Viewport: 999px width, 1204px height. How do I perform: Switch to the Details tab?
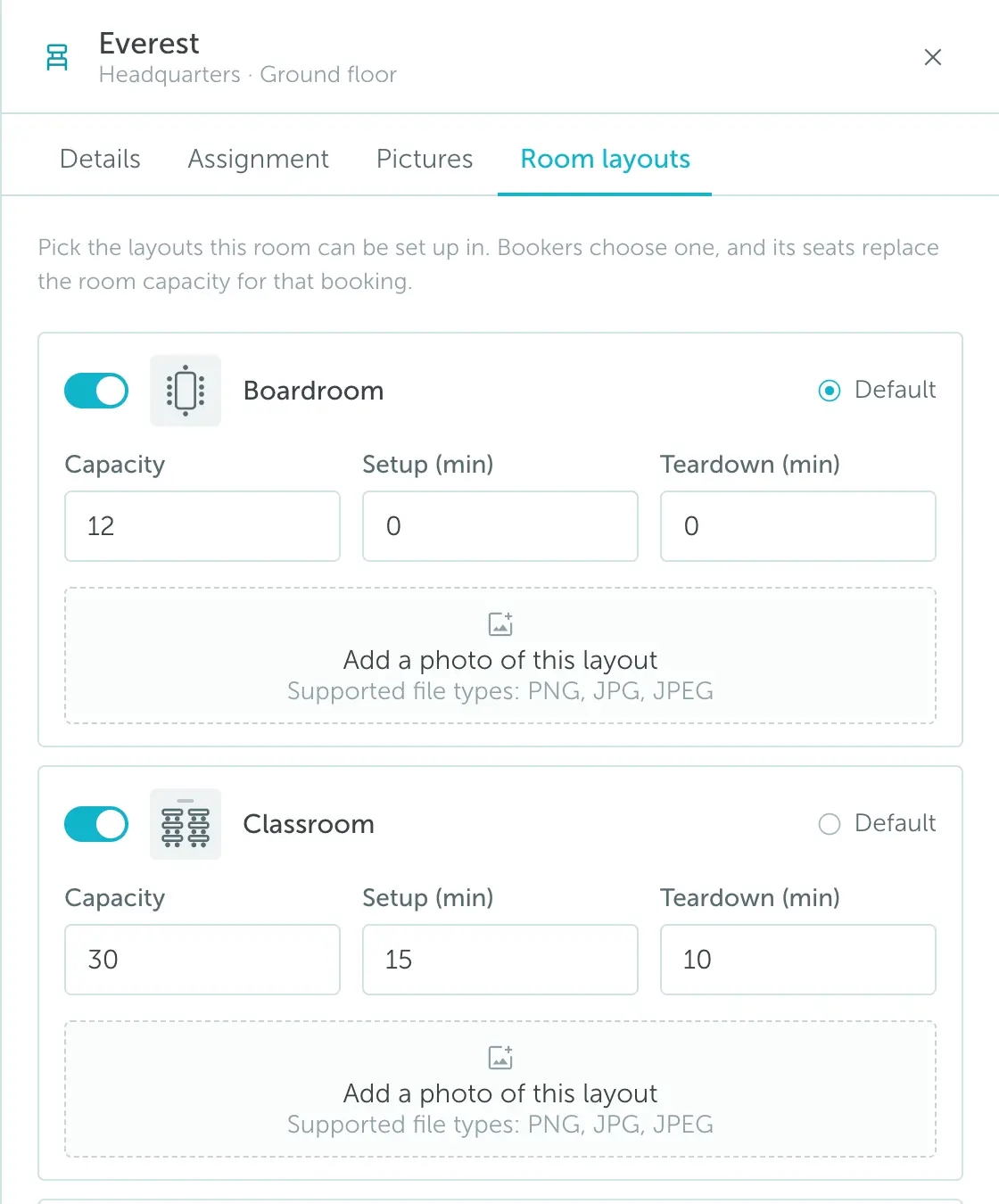[x=100, y=159]
